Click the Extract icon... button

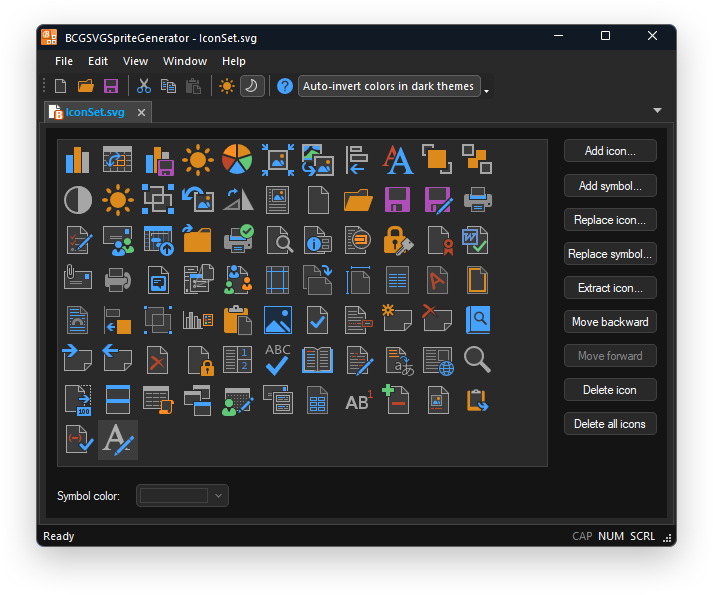610,287
